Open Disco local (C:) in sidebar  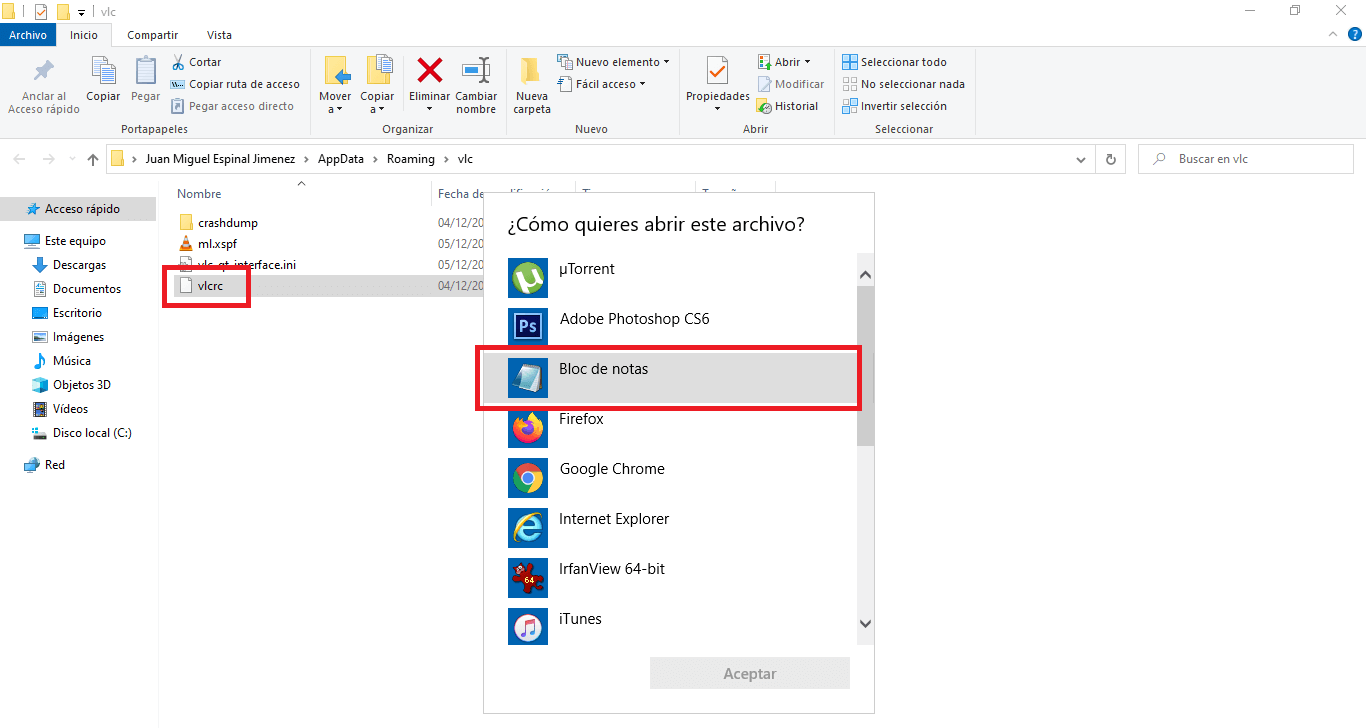pyautogui.click(x=81, y=433)
